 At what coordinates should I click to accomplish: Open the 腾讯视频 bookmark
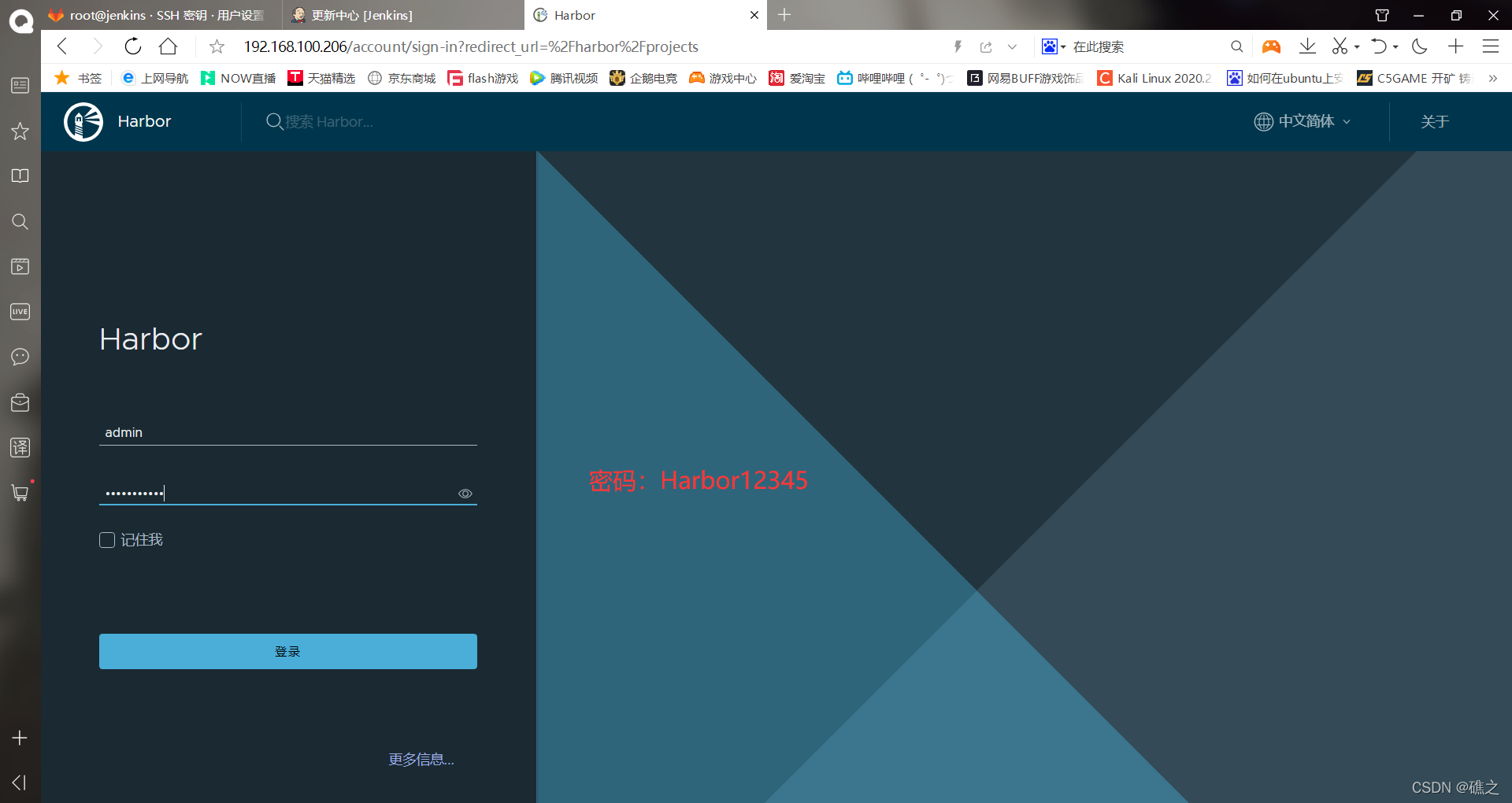564,78
